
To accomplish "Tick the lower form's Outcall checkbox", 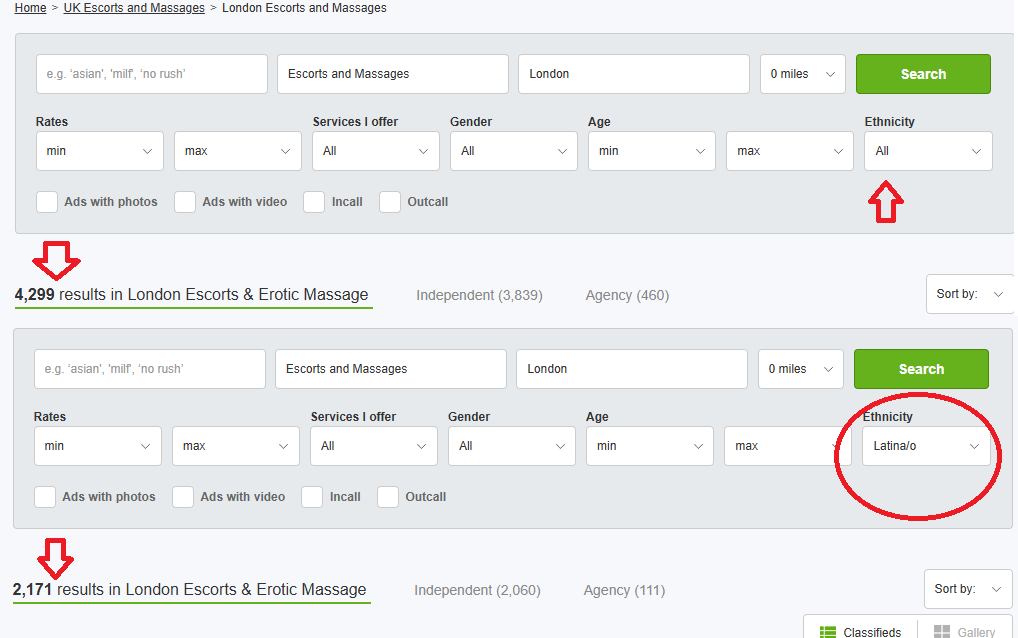I will [x=388, y=497].
